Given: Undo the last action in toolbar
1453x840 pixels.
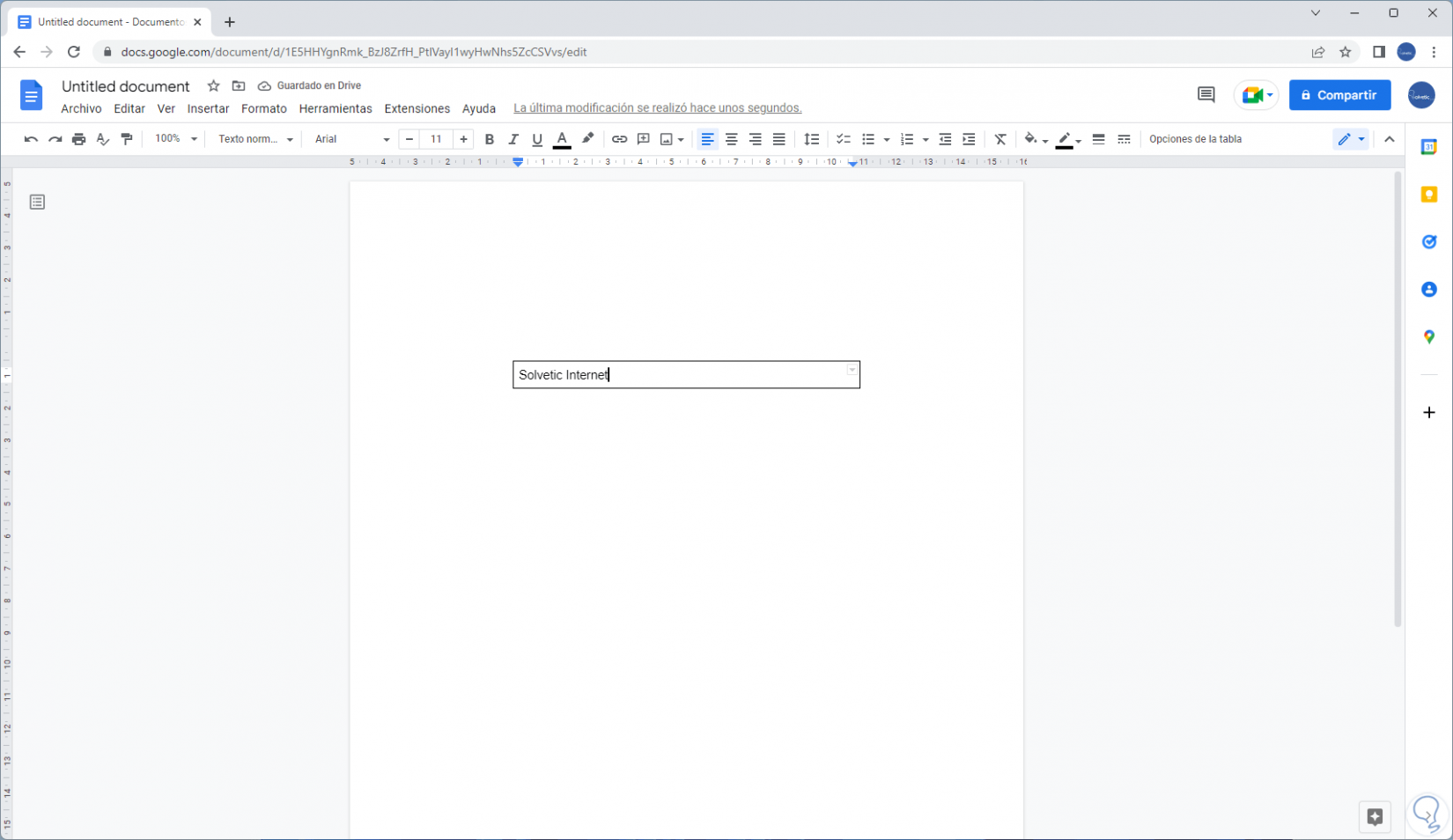Looking at the screenshot, I should (x=31, y=139).
